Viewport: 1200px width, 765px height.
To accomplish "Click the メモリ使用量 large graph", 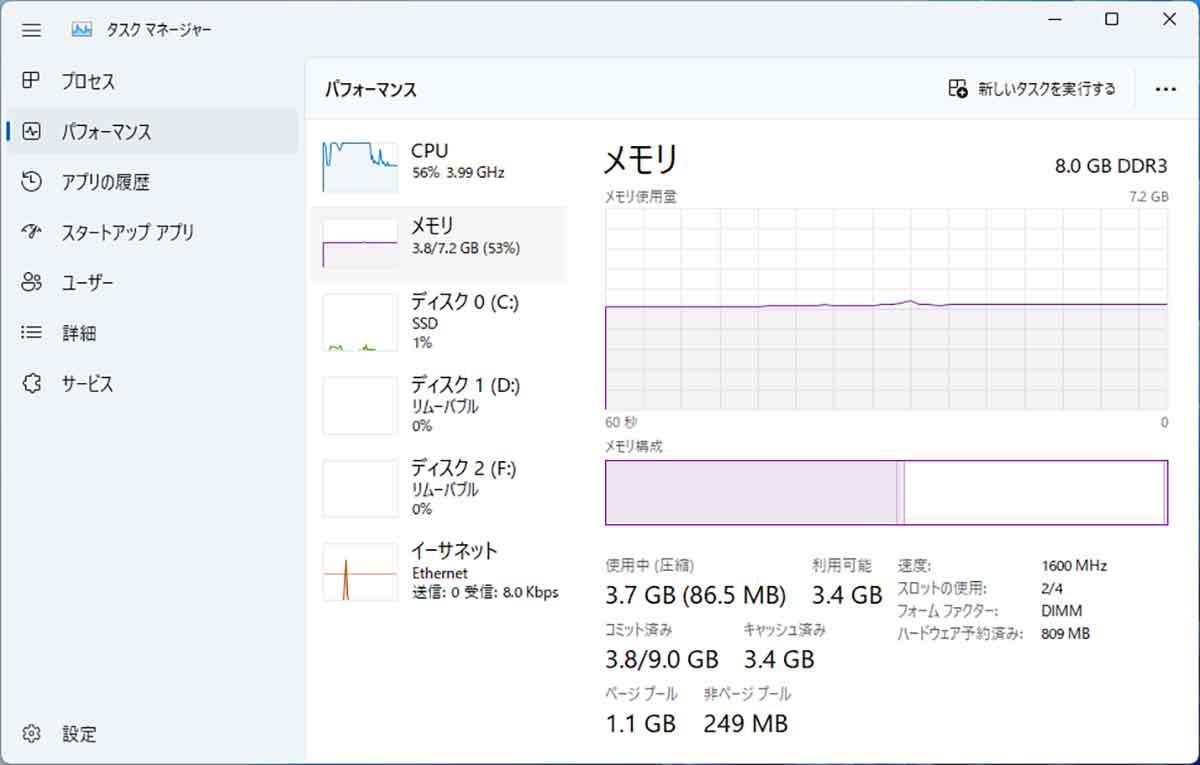I will (887, 309).
